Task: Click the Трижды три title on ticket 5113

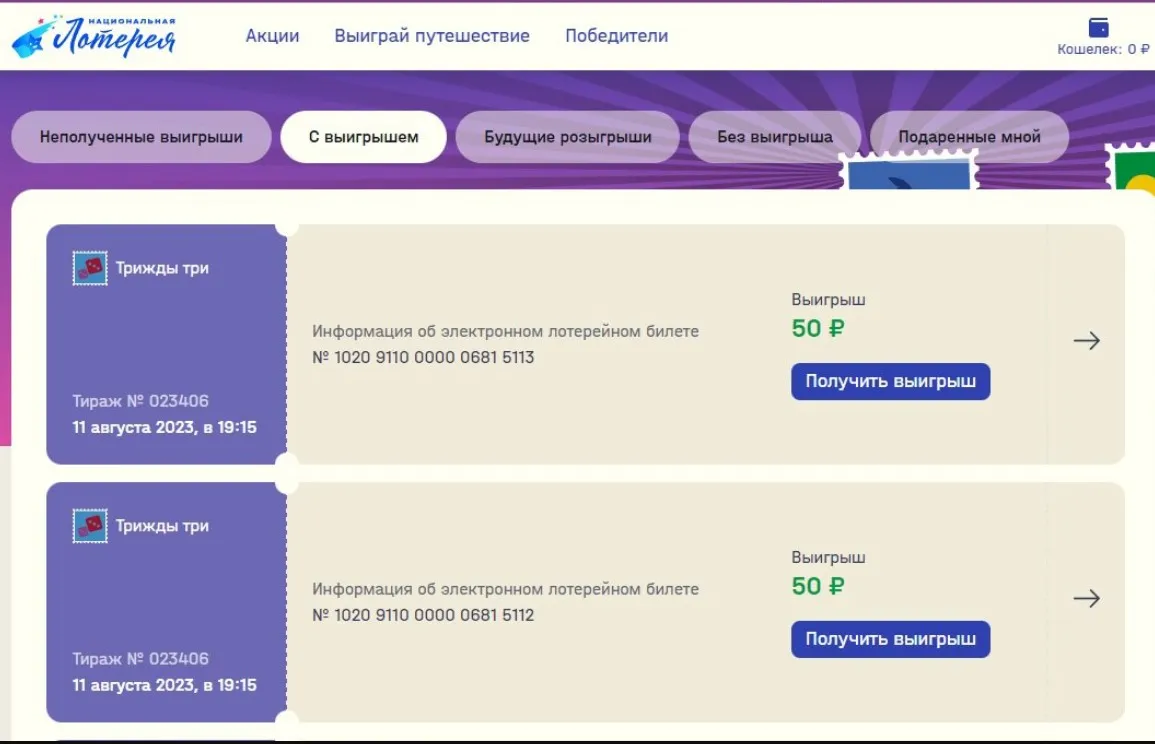Action: pos(162,268)
